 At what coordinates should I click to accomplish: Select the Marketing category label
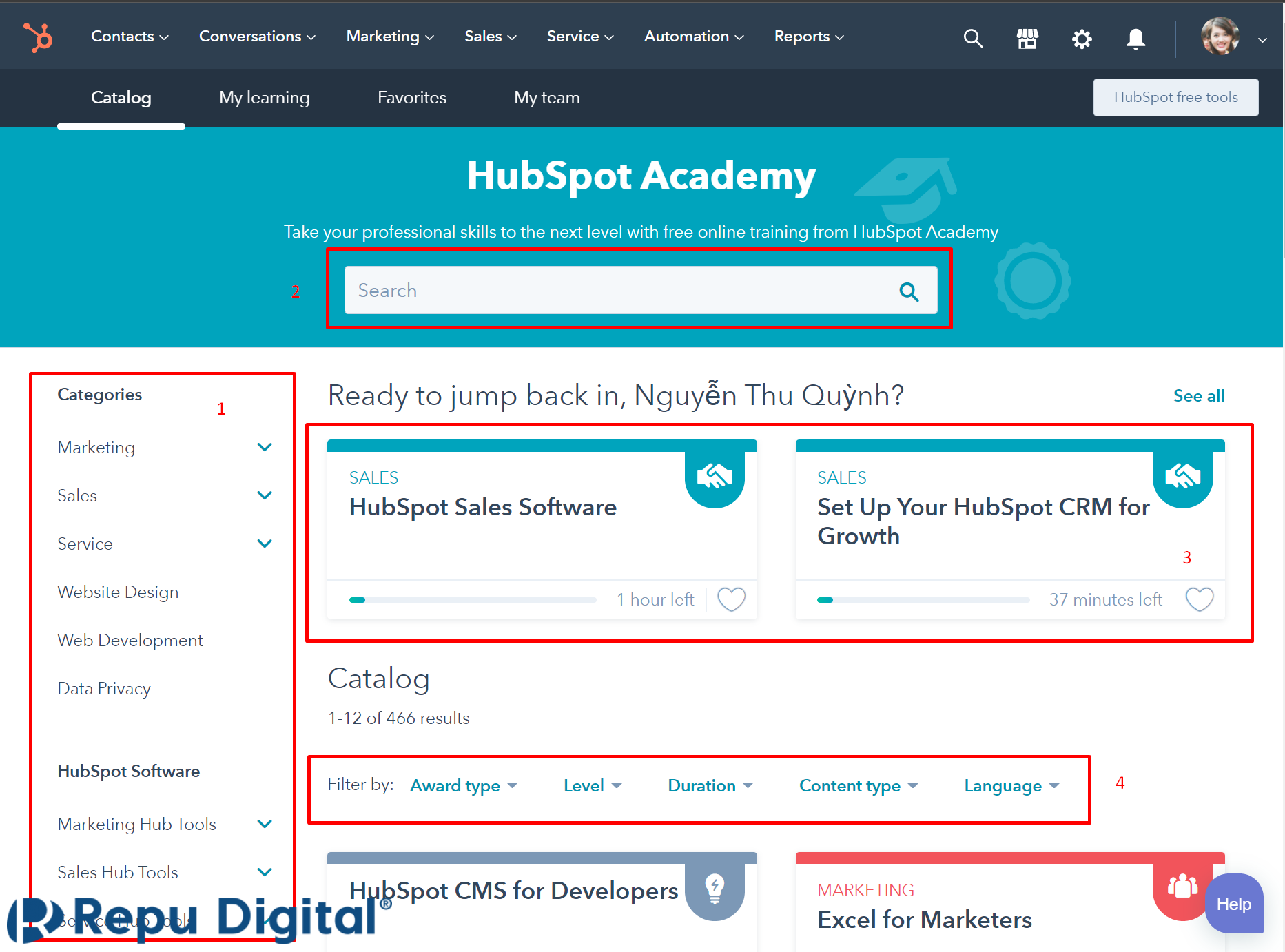tap(96, 448)
